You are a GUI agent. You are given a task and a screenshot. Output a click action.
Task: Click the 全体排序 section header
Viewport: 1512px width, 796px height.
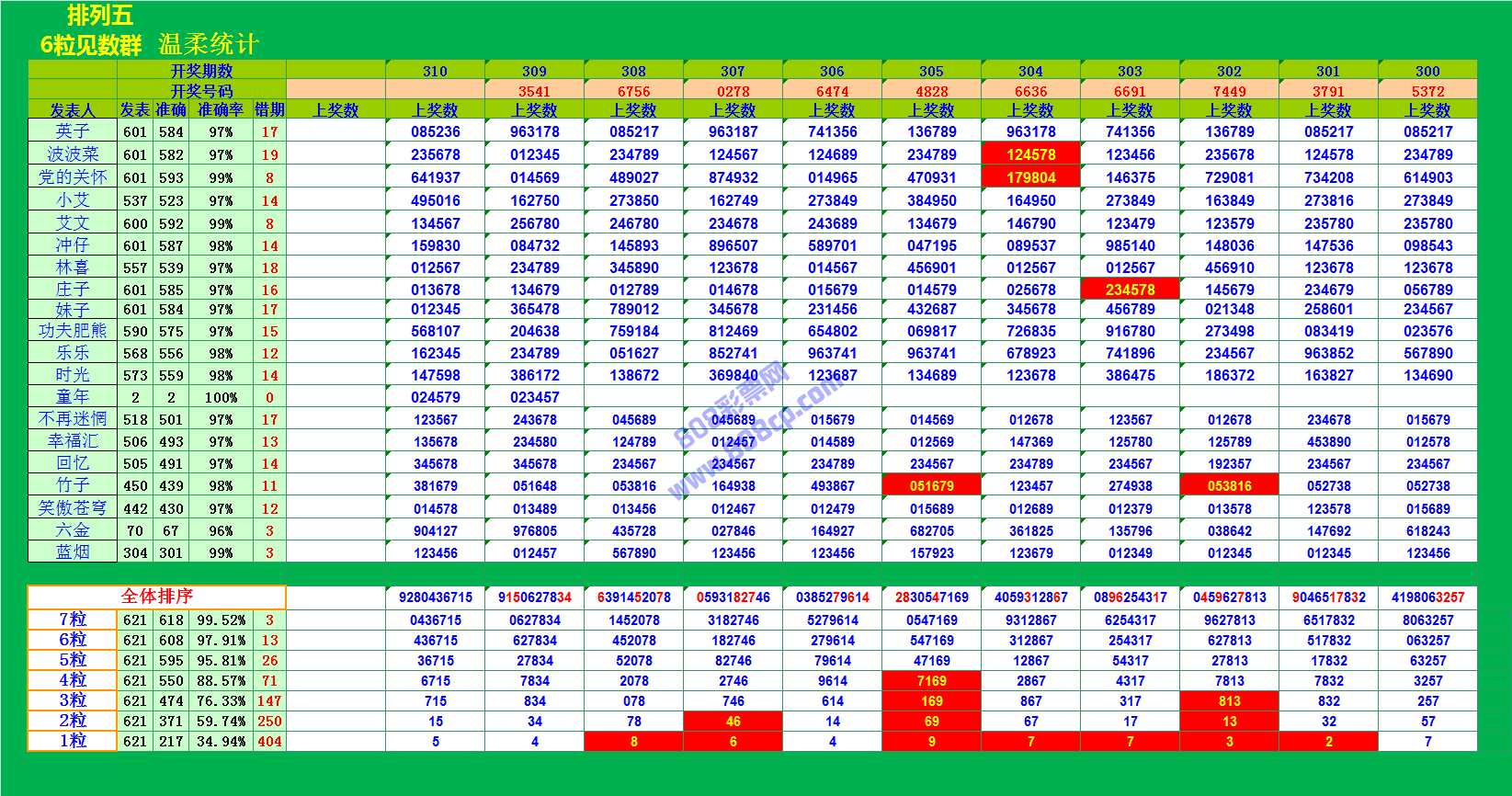156,597
